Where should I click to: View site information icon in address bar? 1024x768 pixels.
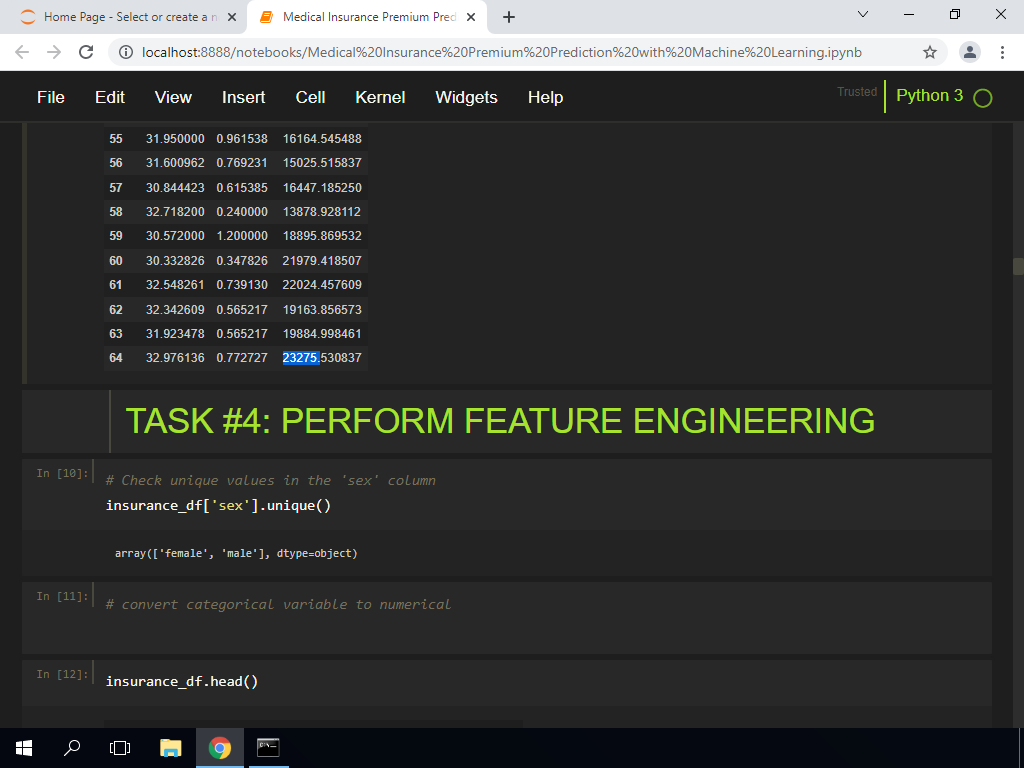click(126, 52)
